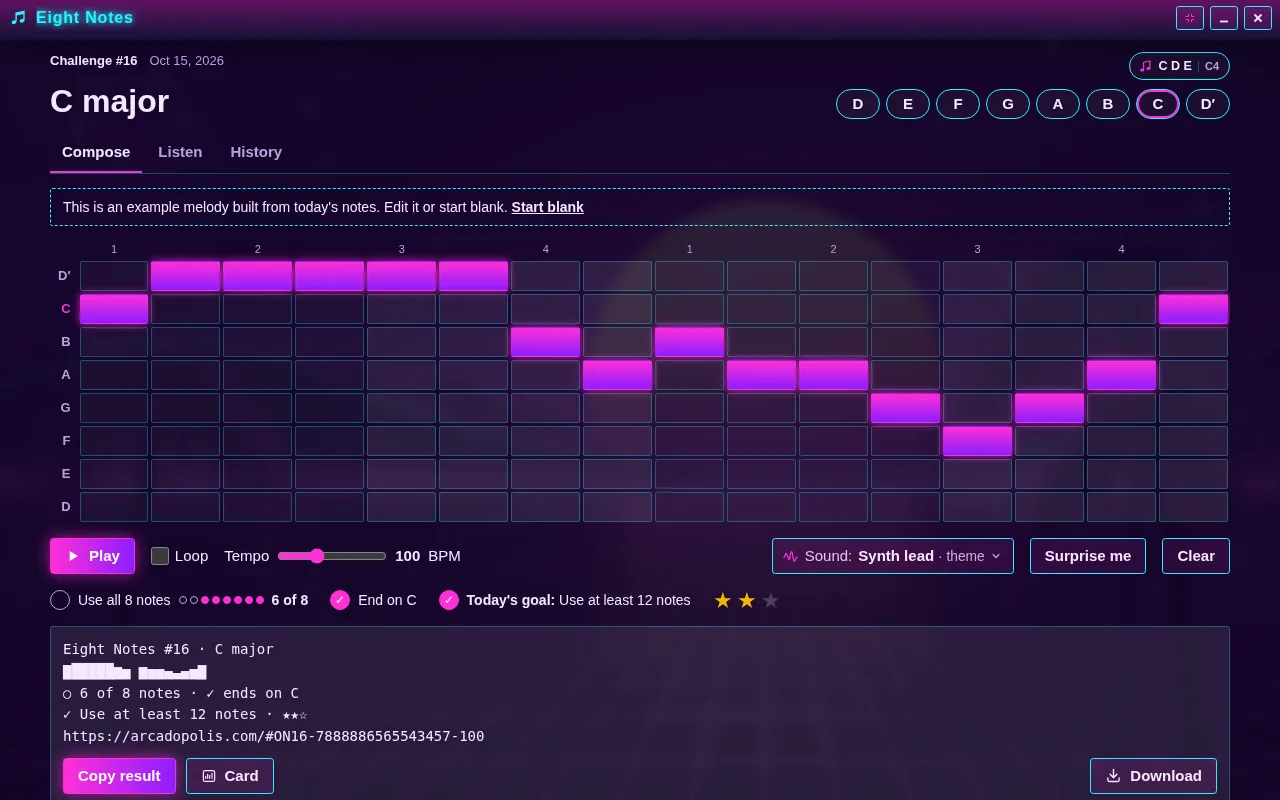1280x800 pixels.
Task: Click the first gold star rating
Action: [723, 600]
